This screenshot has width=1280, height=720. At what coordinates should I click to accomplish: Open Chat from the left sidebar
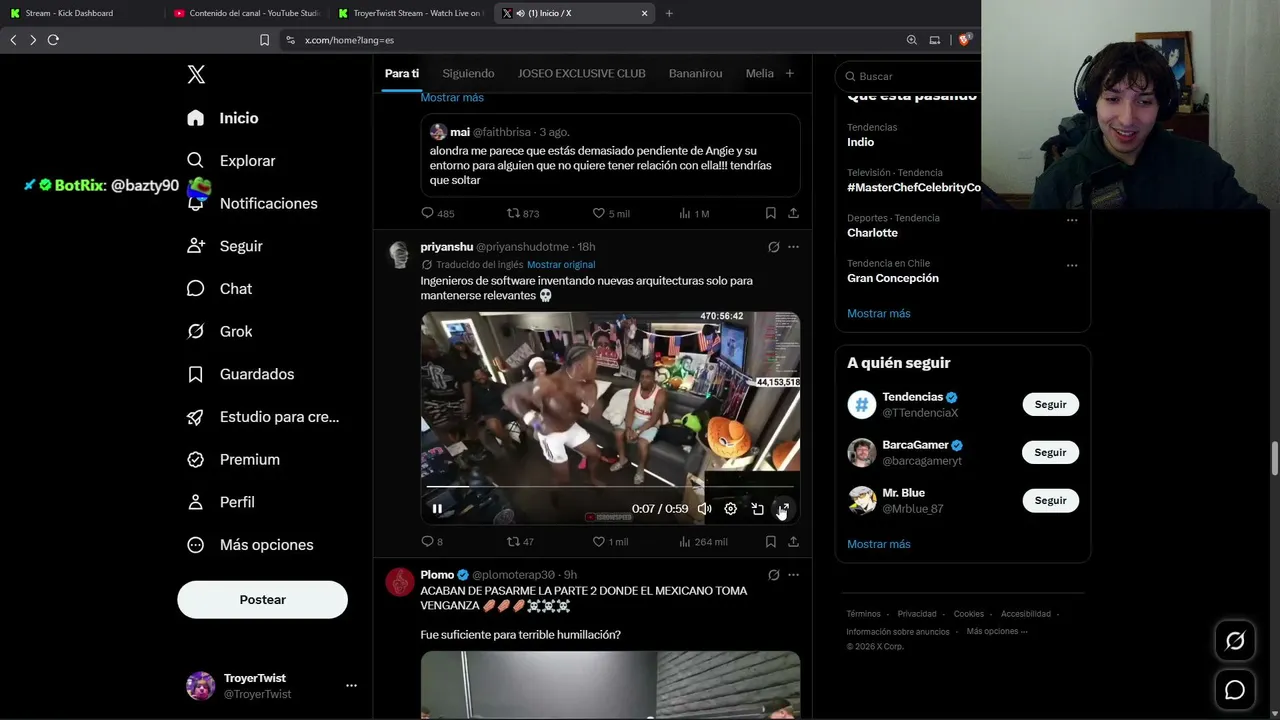pyautogui.click(x=220, y=289)
